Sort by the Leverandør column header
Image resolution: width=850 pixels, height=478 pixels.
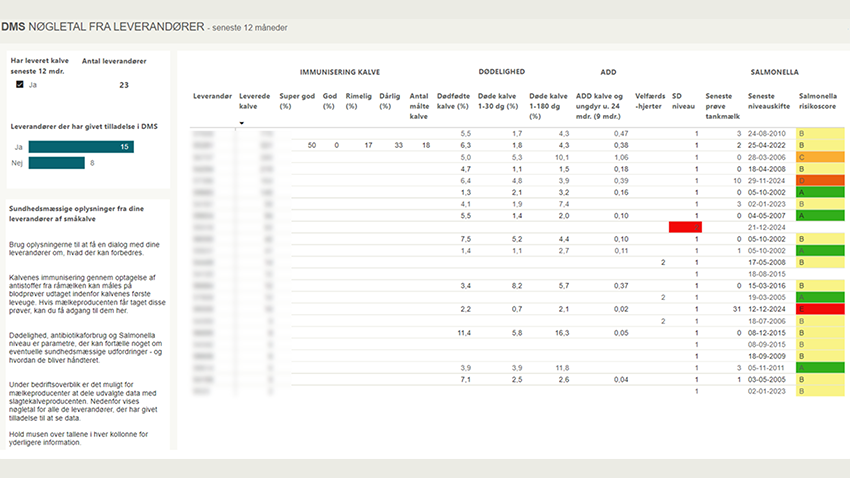coord(211,96)
